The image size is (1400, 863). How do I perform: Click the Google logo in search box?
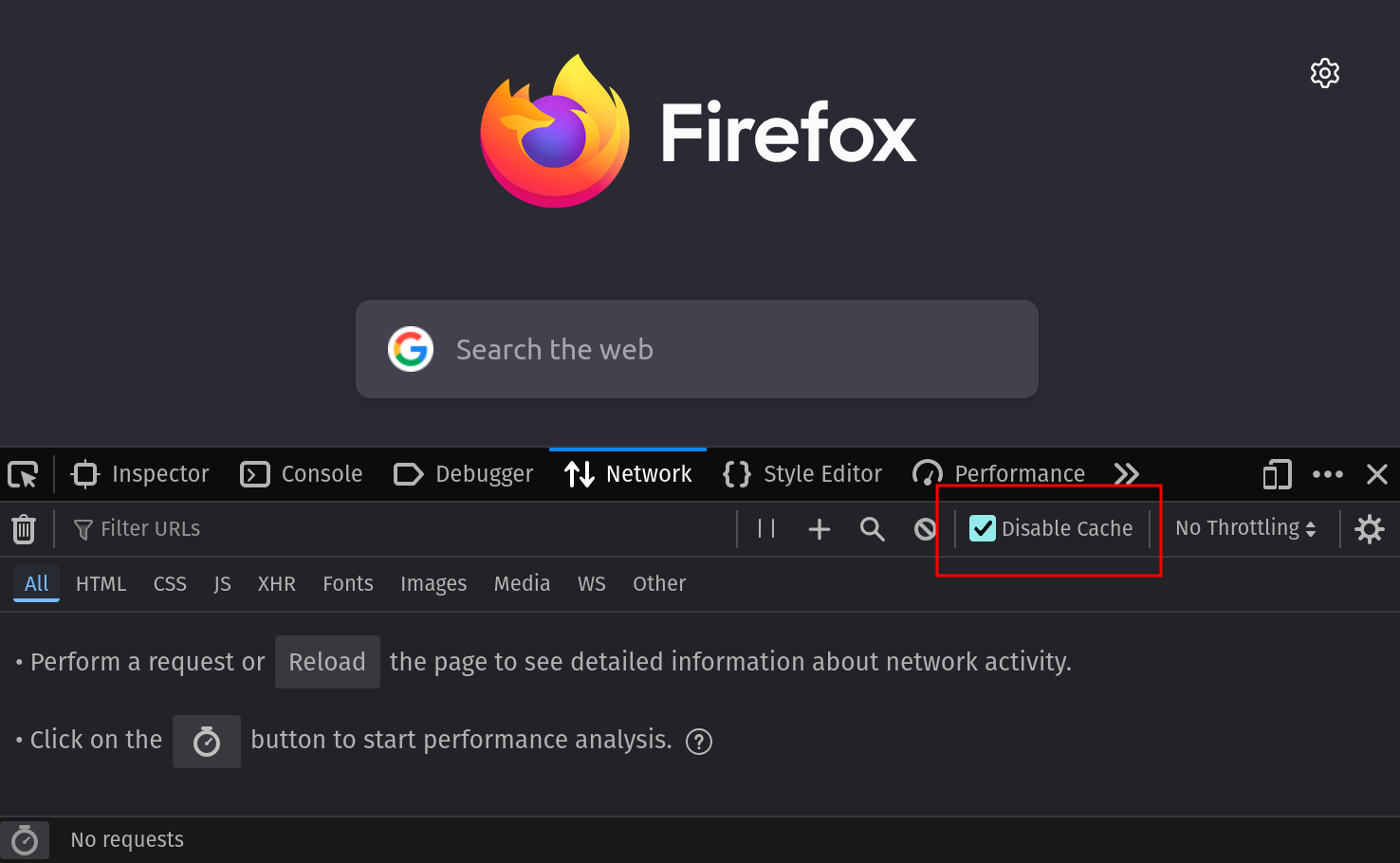click(411, 349)
